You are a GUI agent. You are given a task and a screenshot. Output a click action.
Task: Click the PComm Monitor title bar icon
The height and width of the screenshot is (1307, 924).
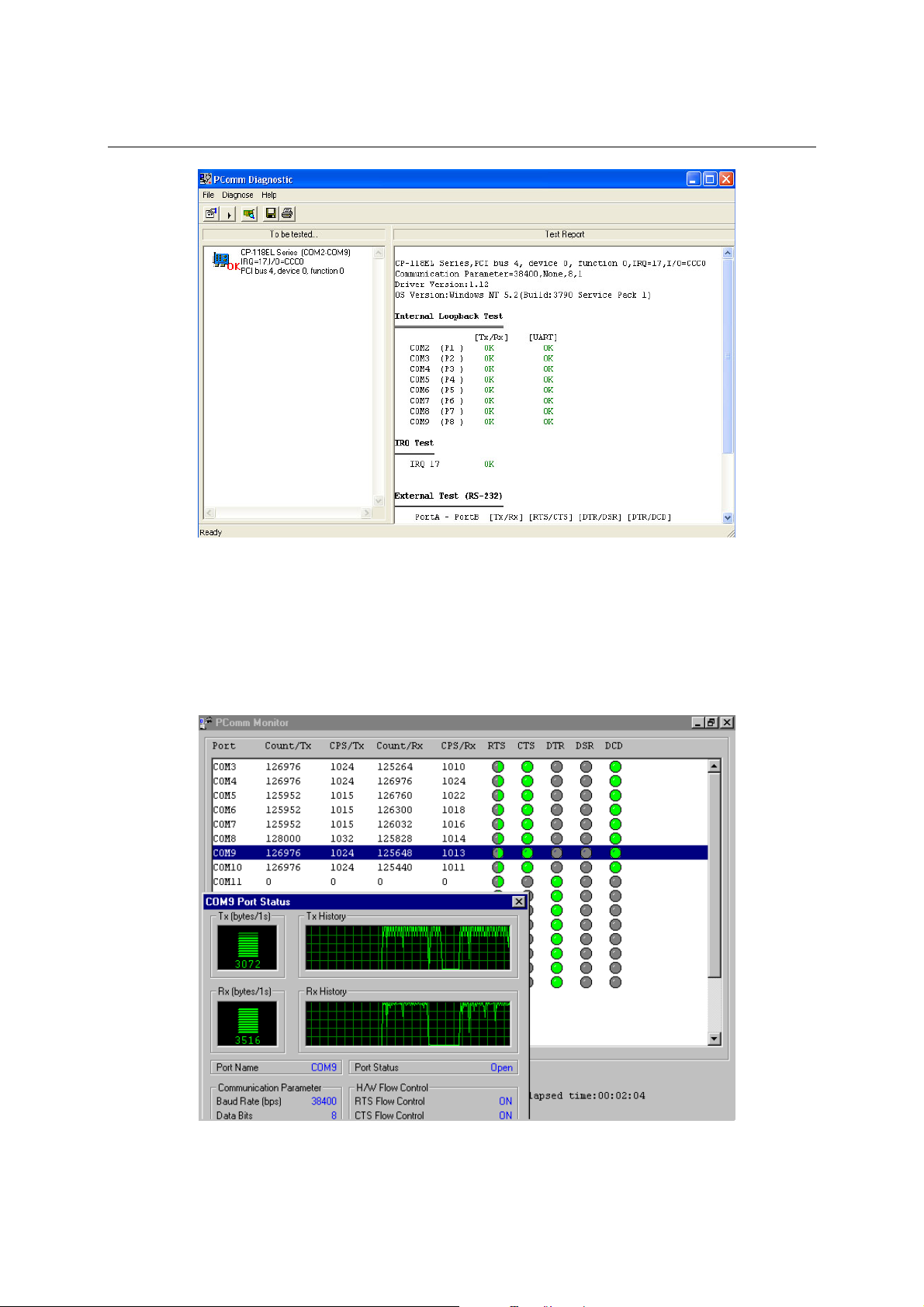click(206, 722)
